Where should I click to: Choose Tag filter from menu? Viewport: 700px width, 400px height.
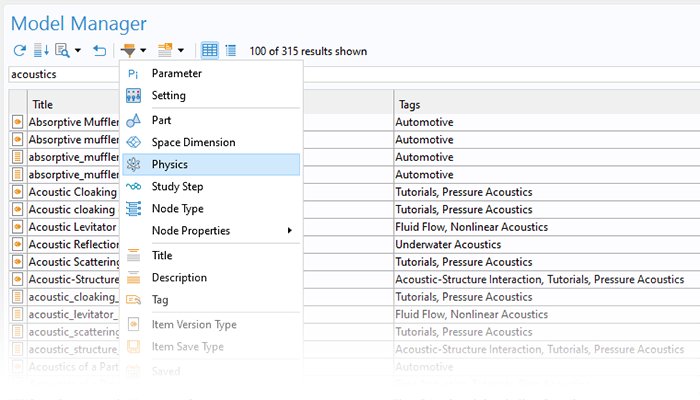point(211,300)
